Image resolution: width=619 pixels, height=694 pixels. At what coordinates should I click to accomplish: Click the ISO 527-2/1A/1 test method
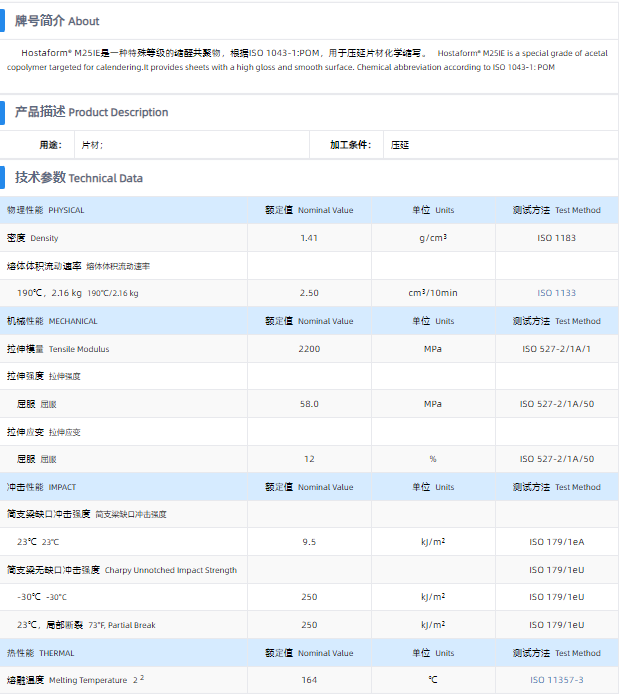(556, 349)
